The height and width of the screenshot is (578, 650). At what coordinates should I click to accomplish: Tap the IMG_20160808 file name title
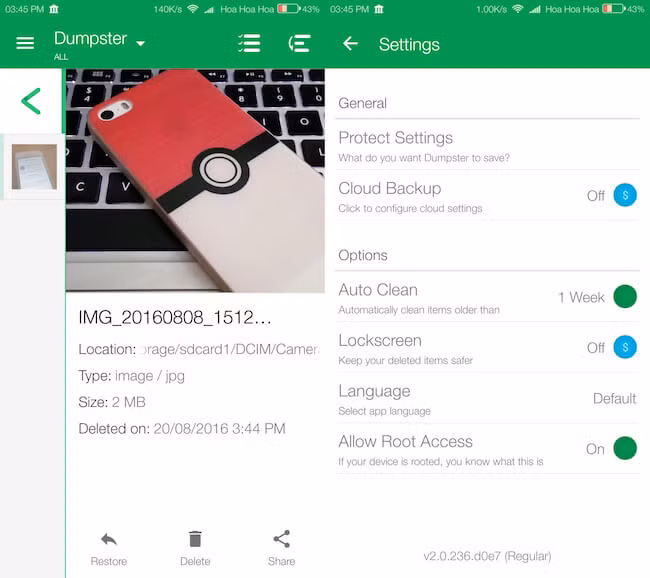(x=175, y=317)
